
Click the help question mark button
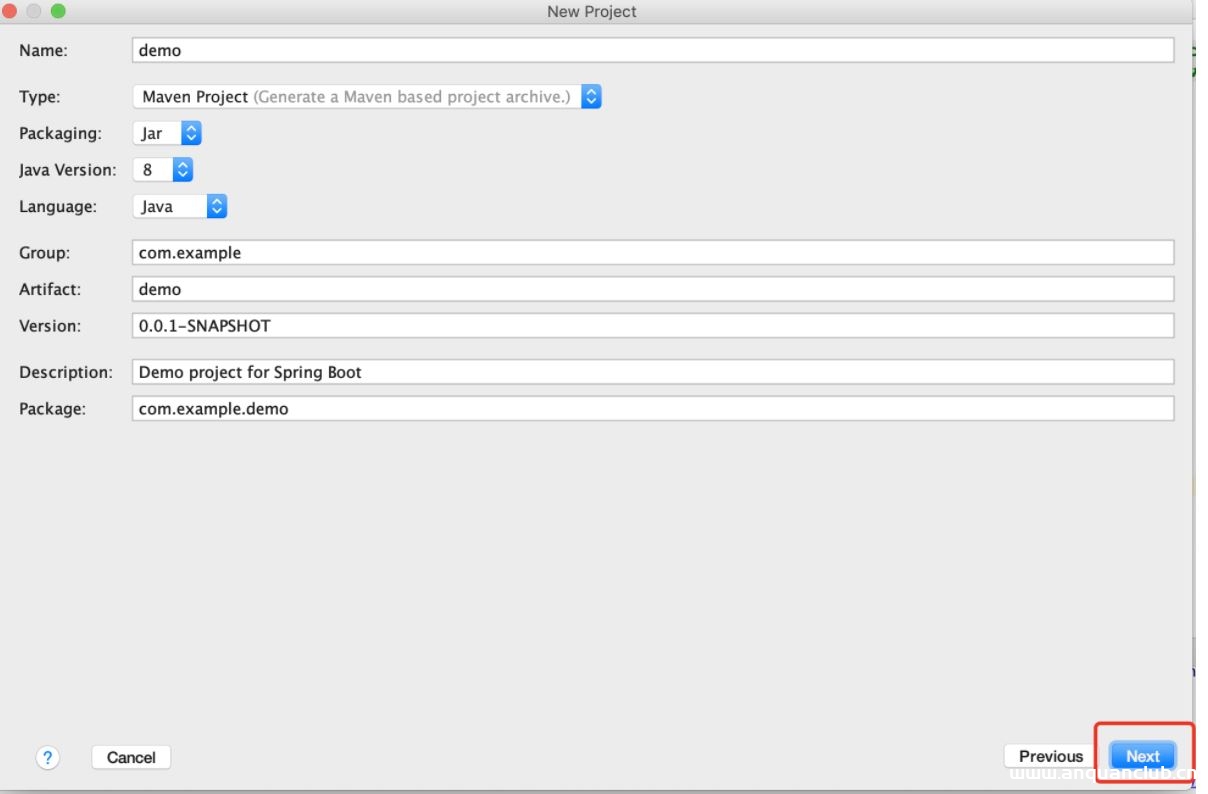[x=47, y=757]
